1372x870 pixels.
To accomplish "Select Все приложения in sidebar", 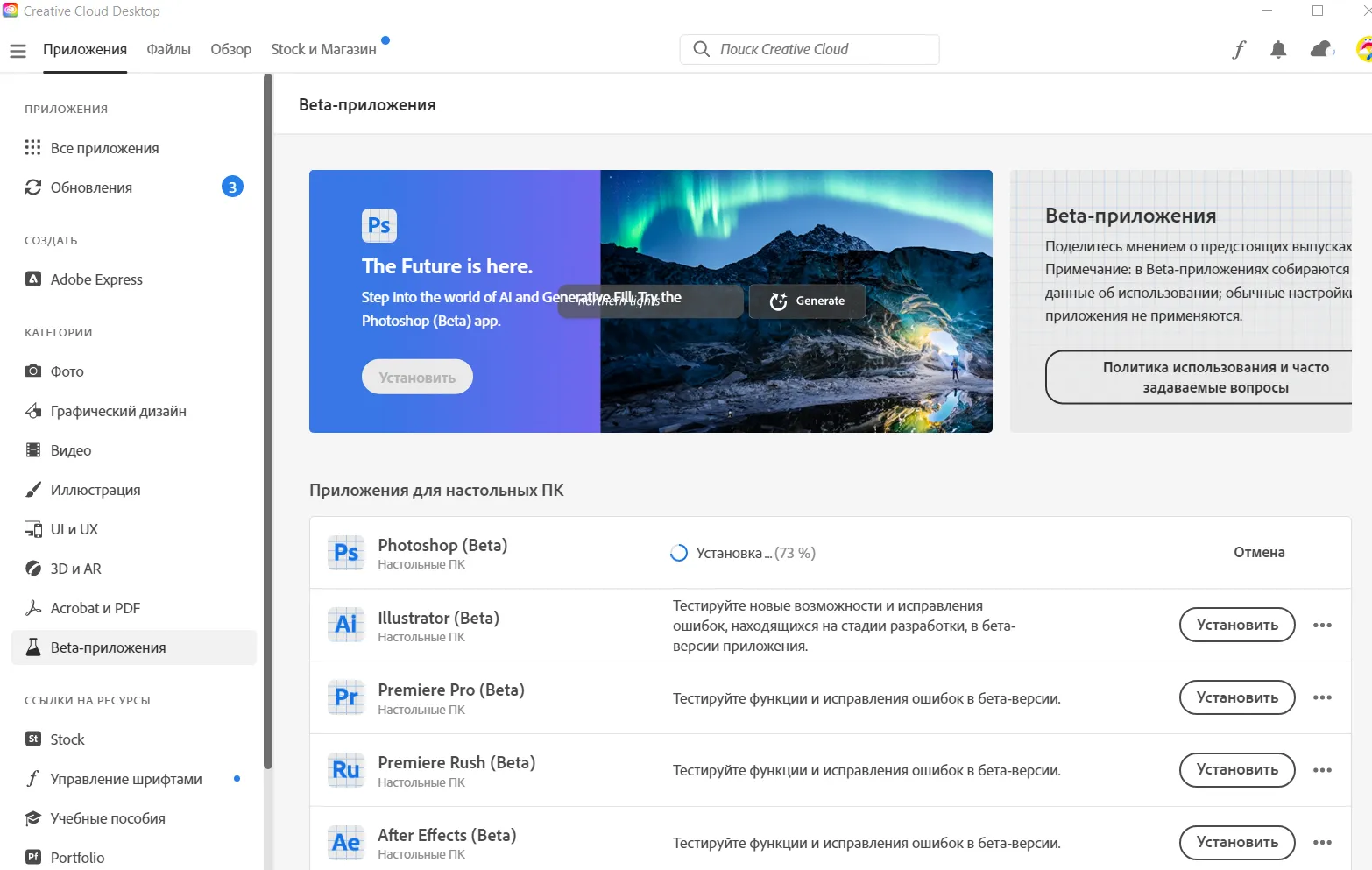I will (134, 148).
